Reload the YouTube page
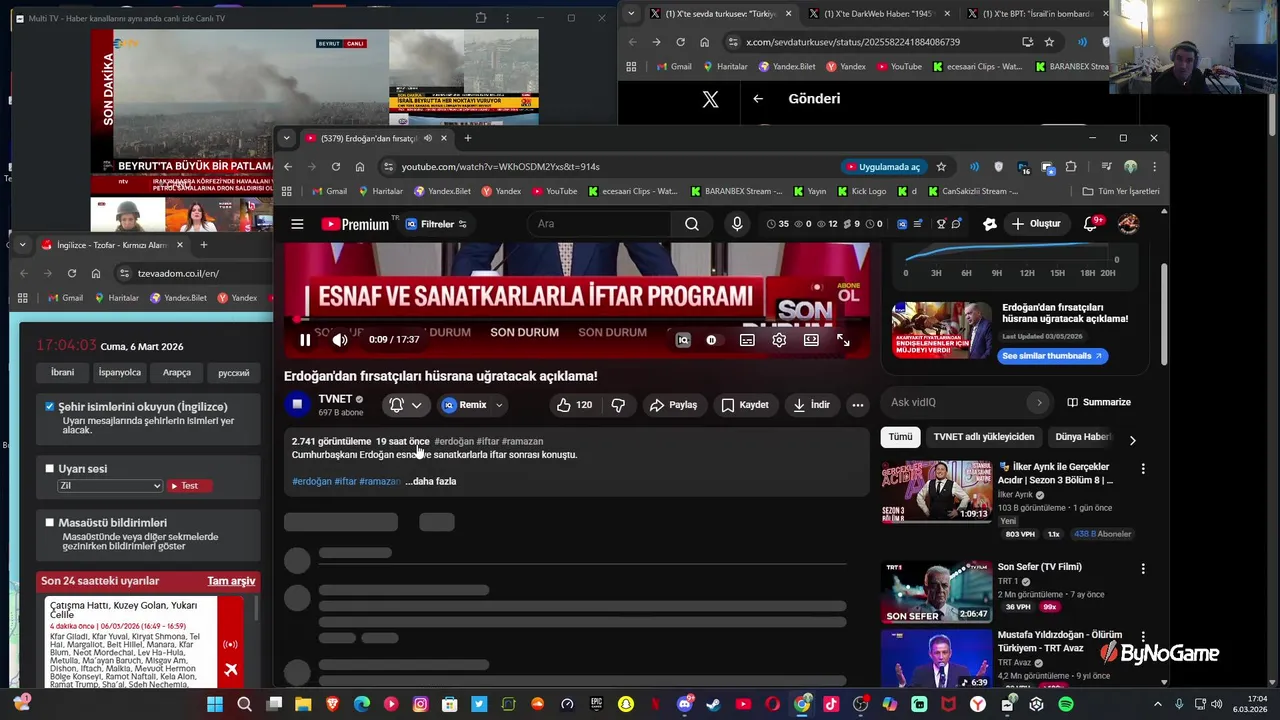The height and width of the screenshot is (720, 1280). pos(336,167)
